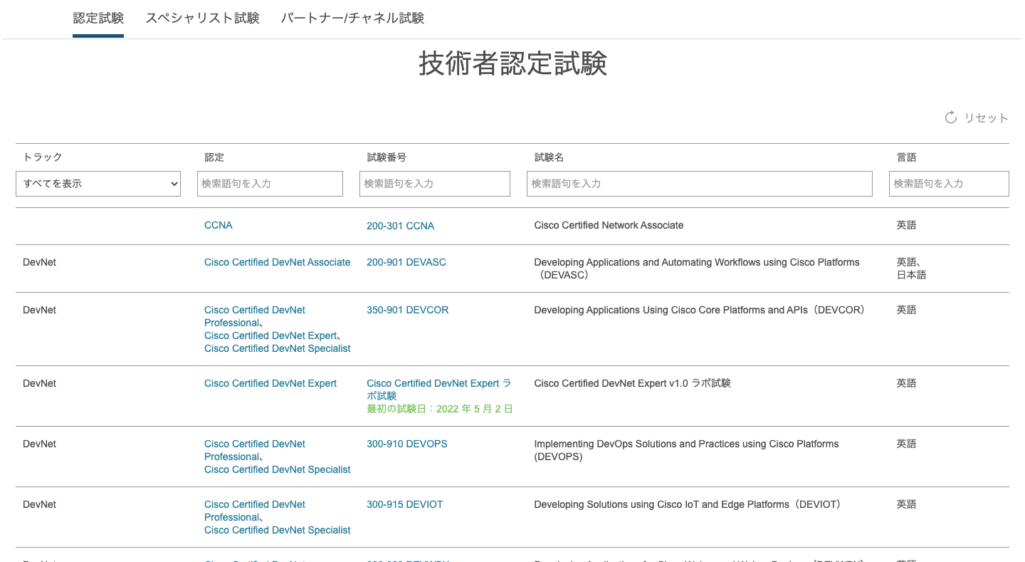Click the トラック column header

pyautogui.click(x=42, y=157)
